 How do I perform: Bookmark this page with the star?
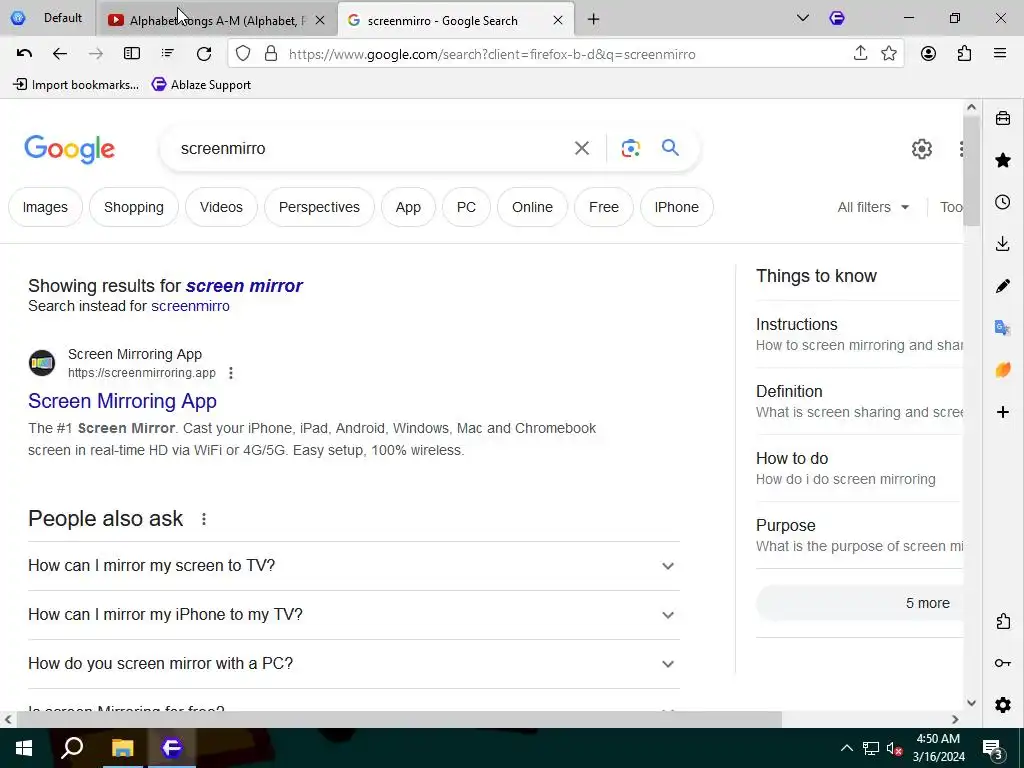click(889, 54)
